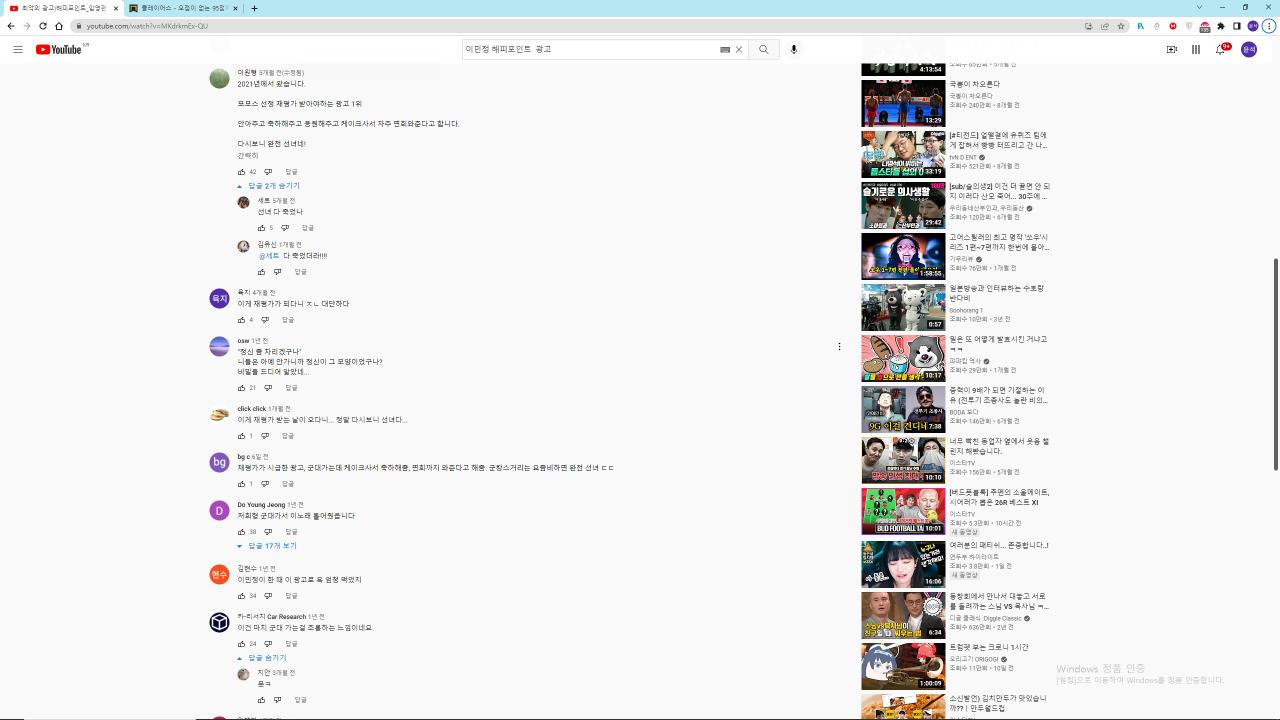Expand 이원형's comment with 간략히 toggle
Viewport: 1280px width, 720px height.
(248, 156)
